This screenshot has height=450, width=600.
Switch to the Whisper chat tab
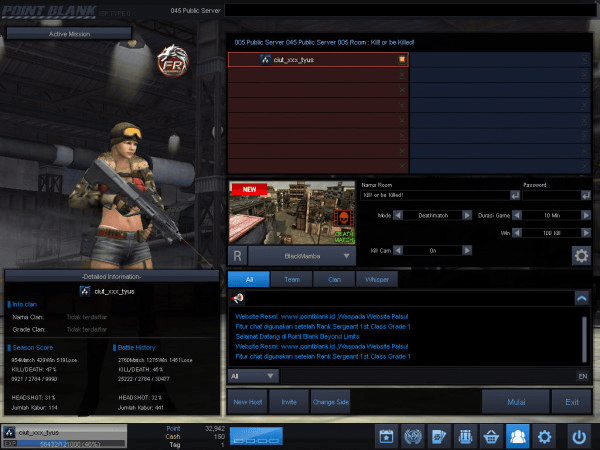[377, 279]
